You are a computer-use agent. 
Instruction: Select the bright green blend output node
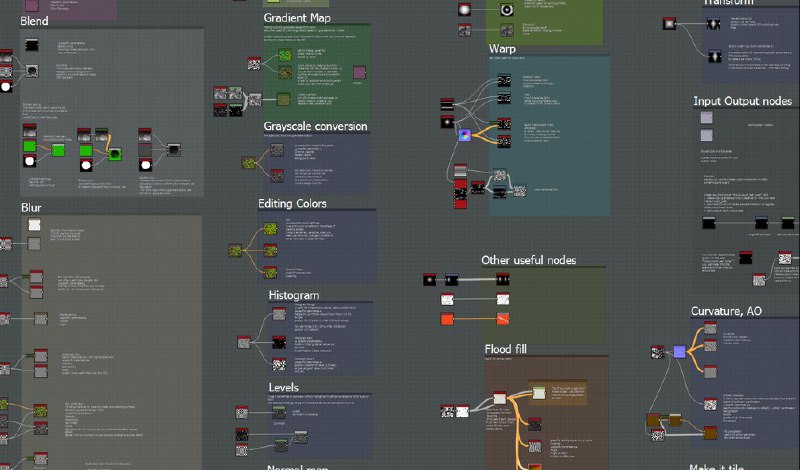click(x=58, y=150)
